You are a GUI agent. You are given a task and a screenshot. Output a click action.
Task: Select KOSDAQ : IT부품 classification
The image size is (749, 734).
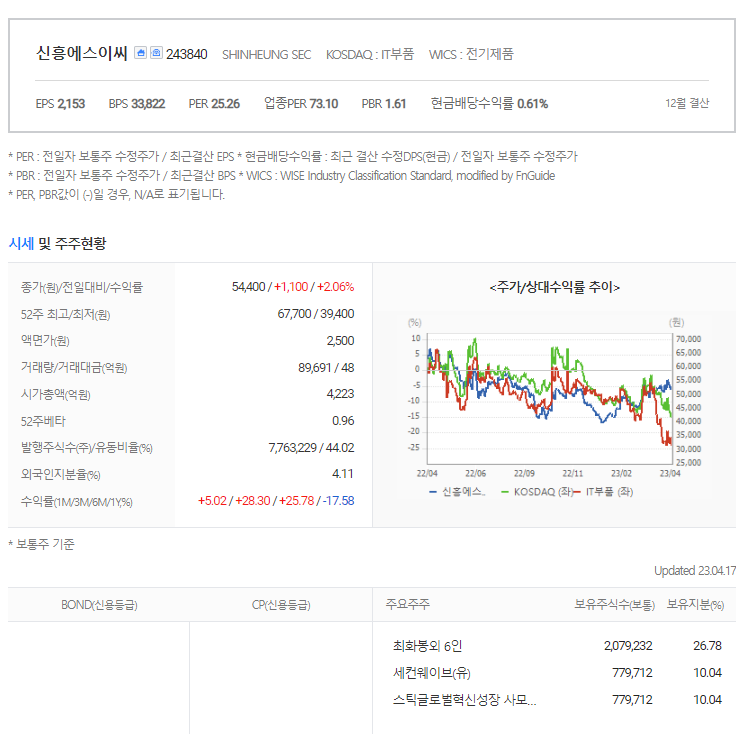coord(370,54)
